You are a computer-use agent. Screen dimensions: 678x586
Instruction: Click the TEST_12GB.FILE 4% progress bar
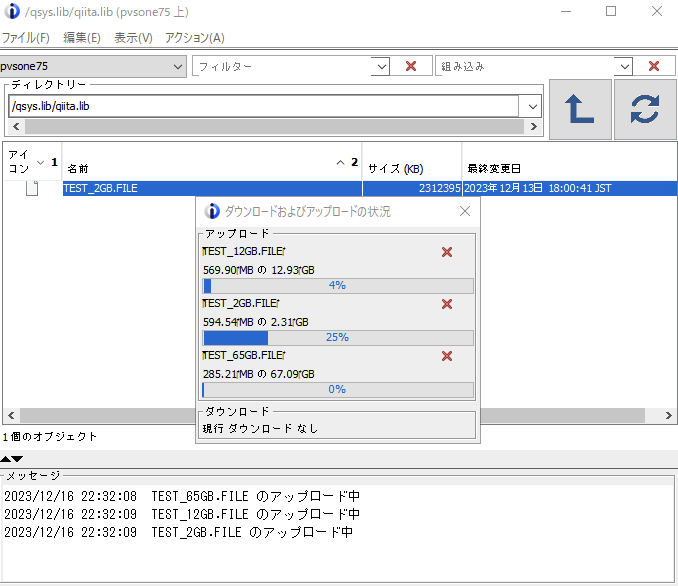(338, 285)
